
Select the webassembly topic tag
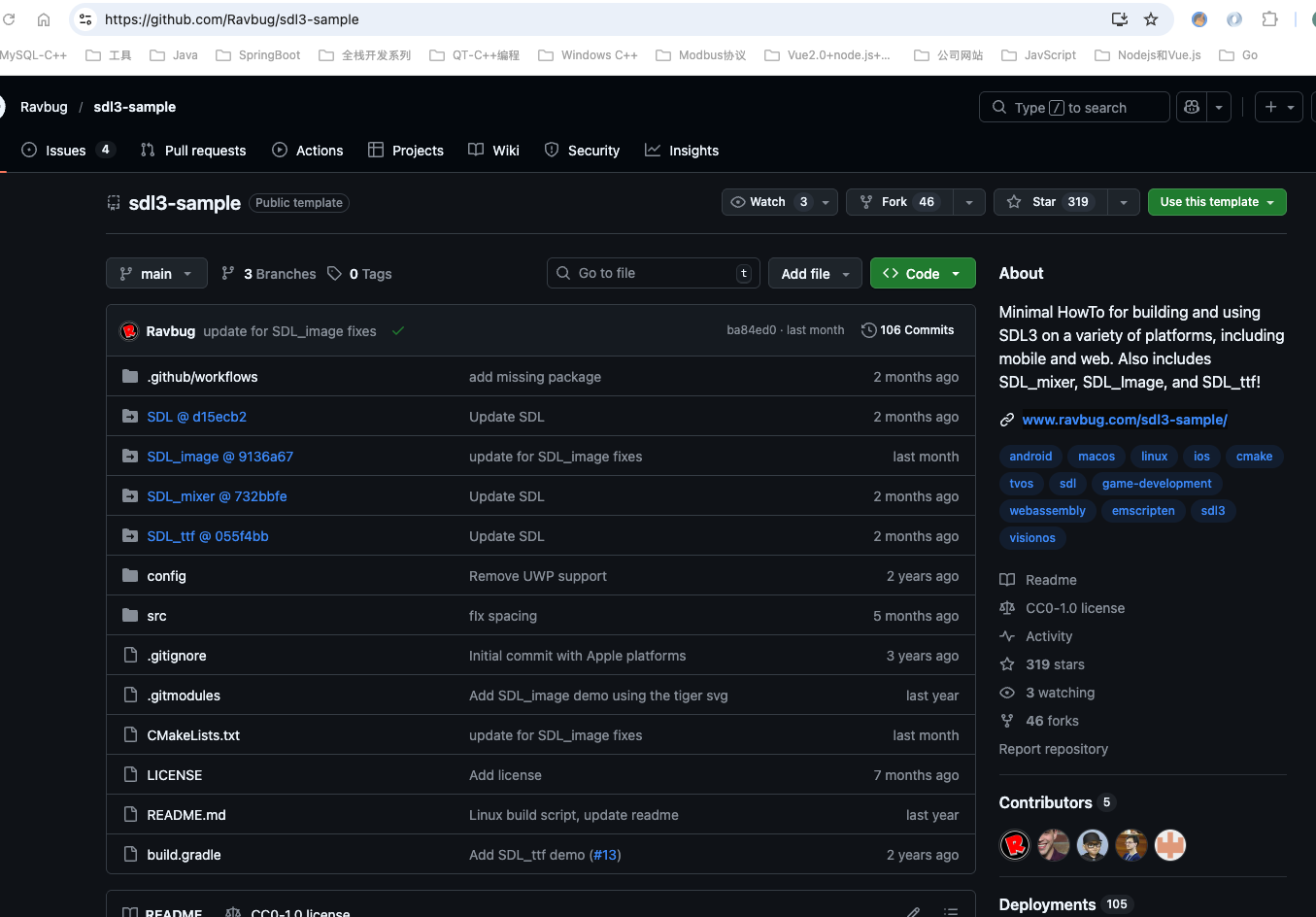click(1048, 511)
